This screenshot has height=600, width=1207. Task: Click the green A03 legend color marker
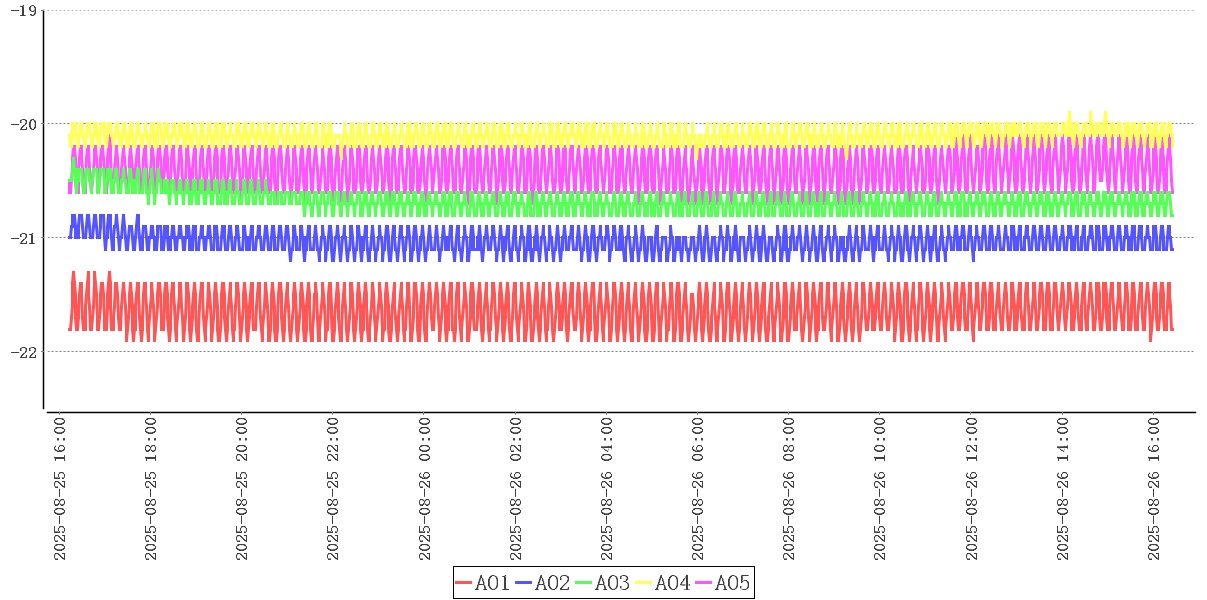[x=584, y=583]
